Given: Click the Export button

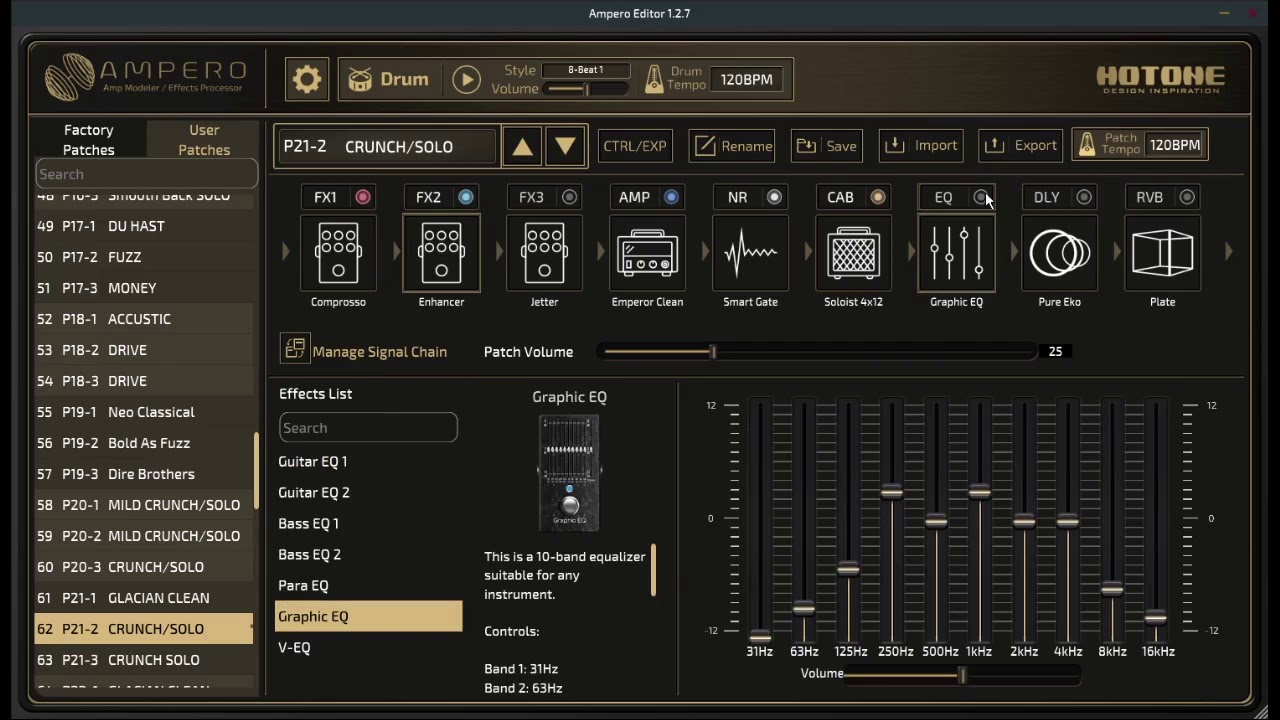Looking at the screenshot, I should click(1021, 146).
